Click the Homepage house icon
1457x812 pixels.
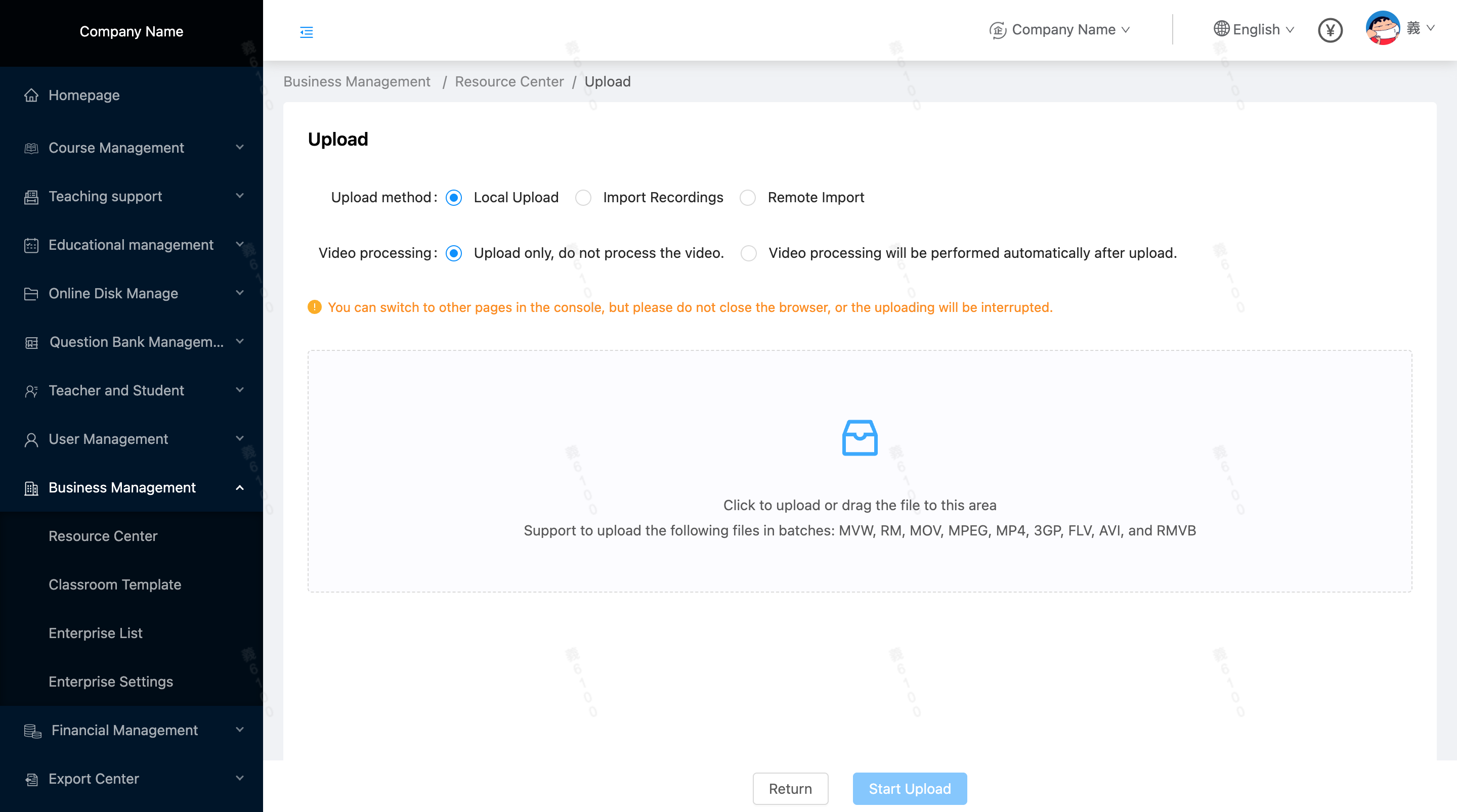pyautogui.click(x=32, y=95)
